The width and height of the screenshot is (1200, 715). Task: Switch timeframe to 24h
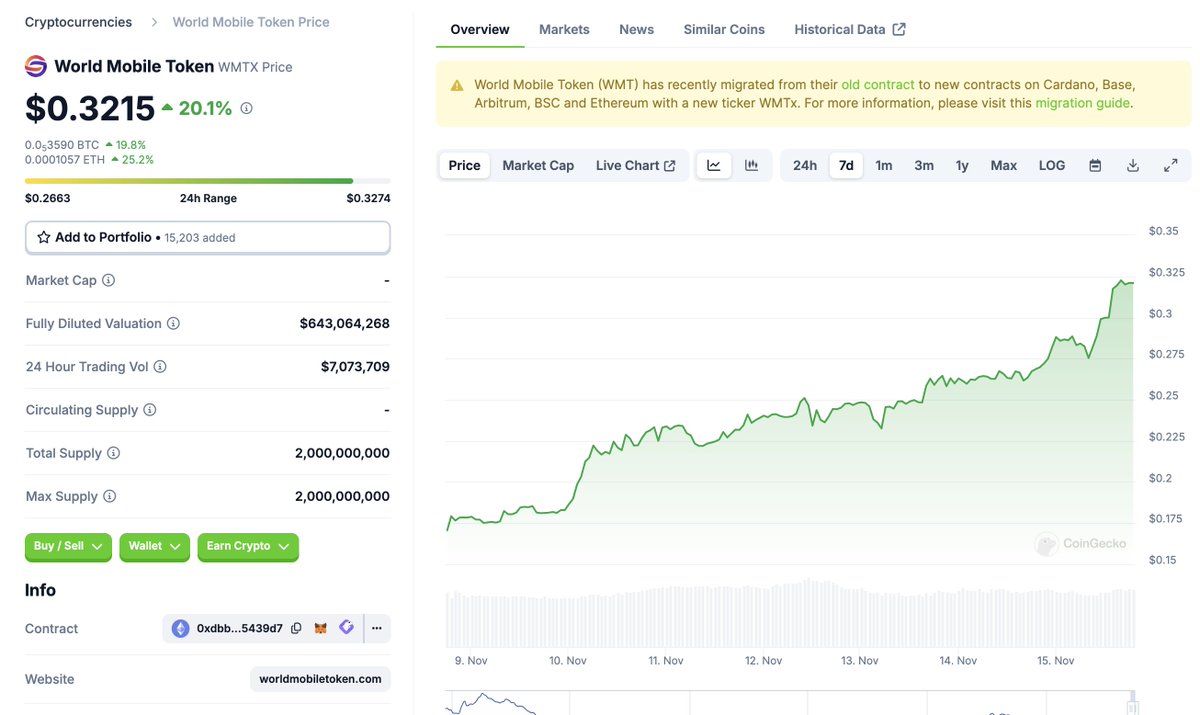(804, 165)
